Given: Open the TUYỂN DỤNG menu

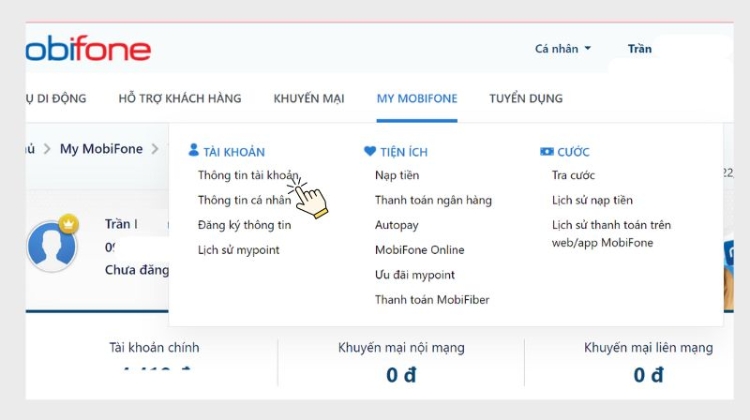Looking at the screenshot, I should (526, 99).
